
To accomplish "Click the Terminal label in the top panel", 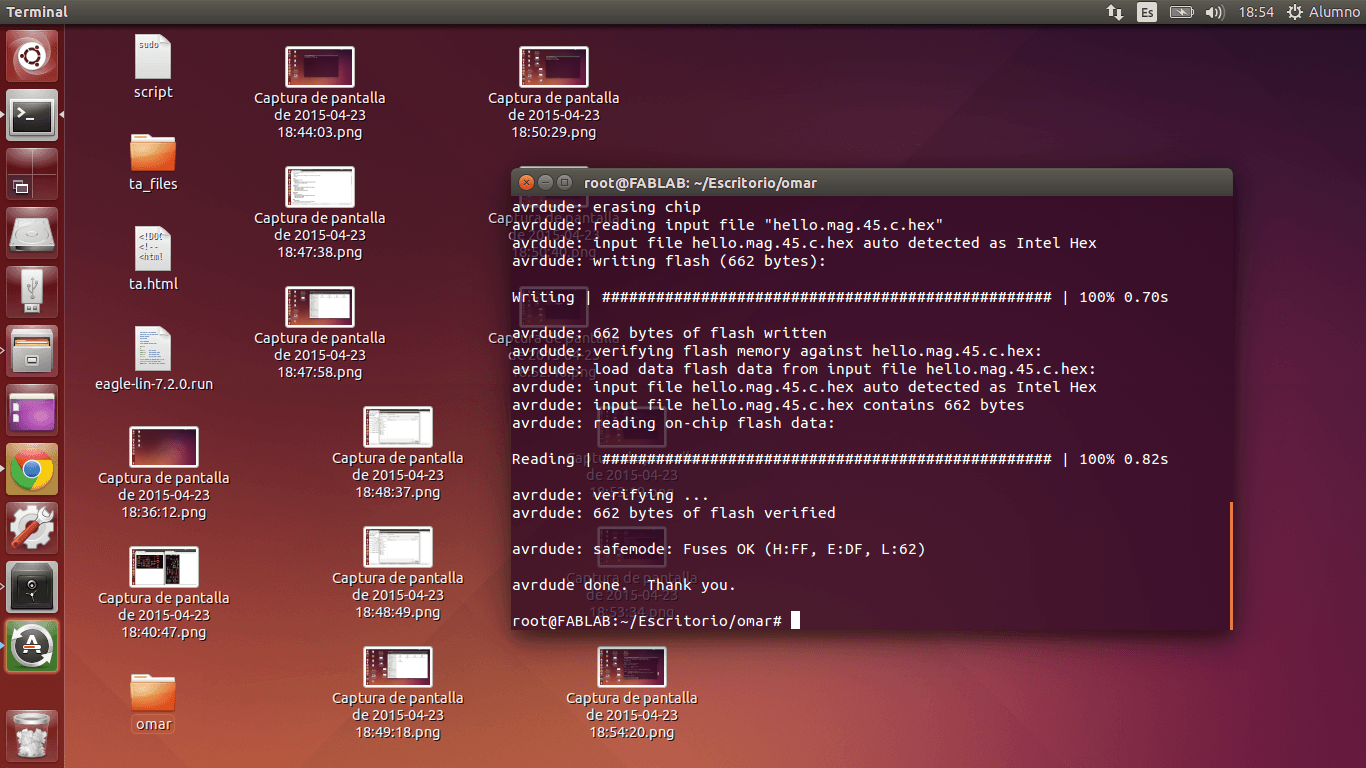I will [37, 12].
